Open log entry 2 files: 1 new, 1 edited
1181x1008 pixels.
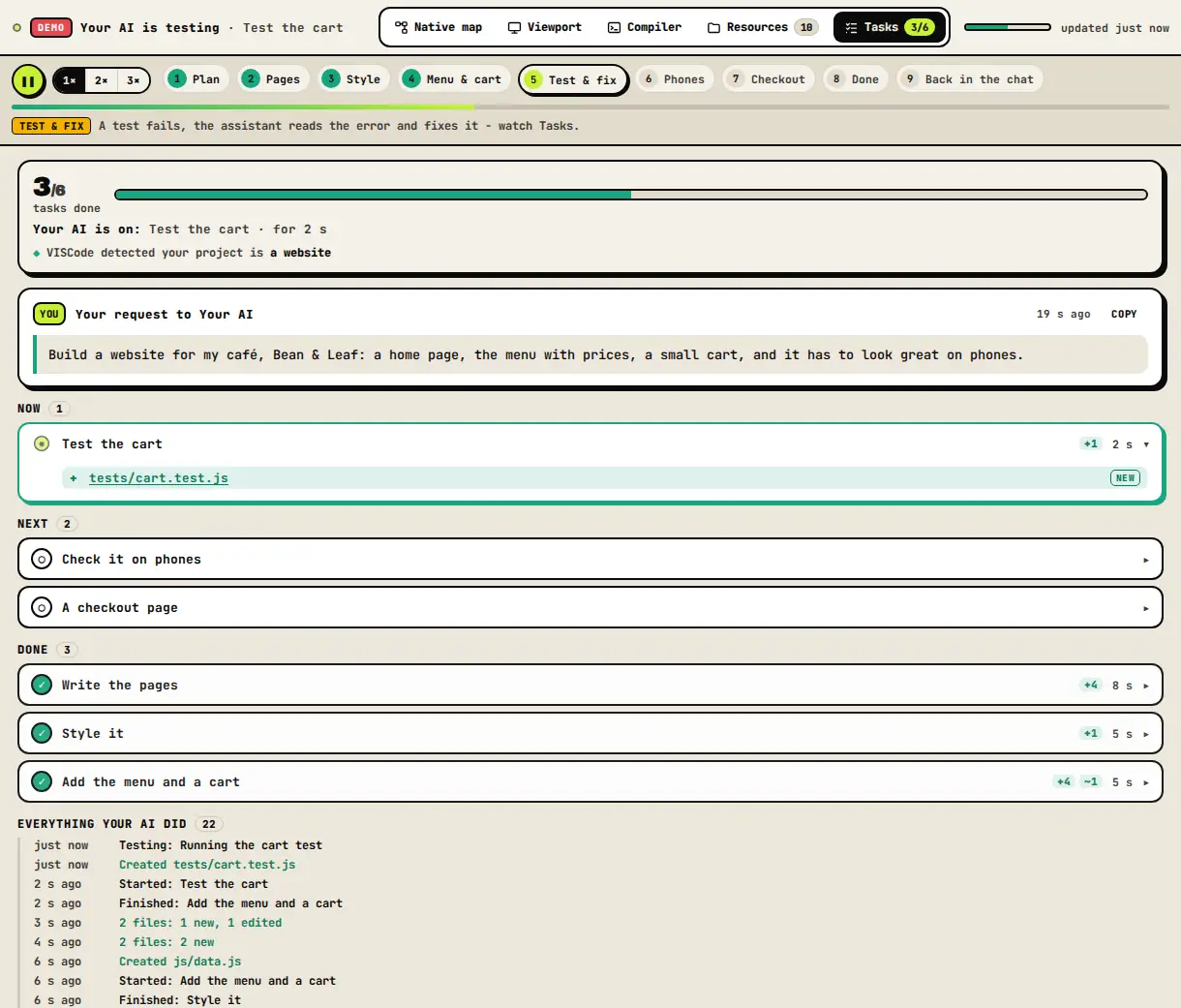tap(200, 923)
